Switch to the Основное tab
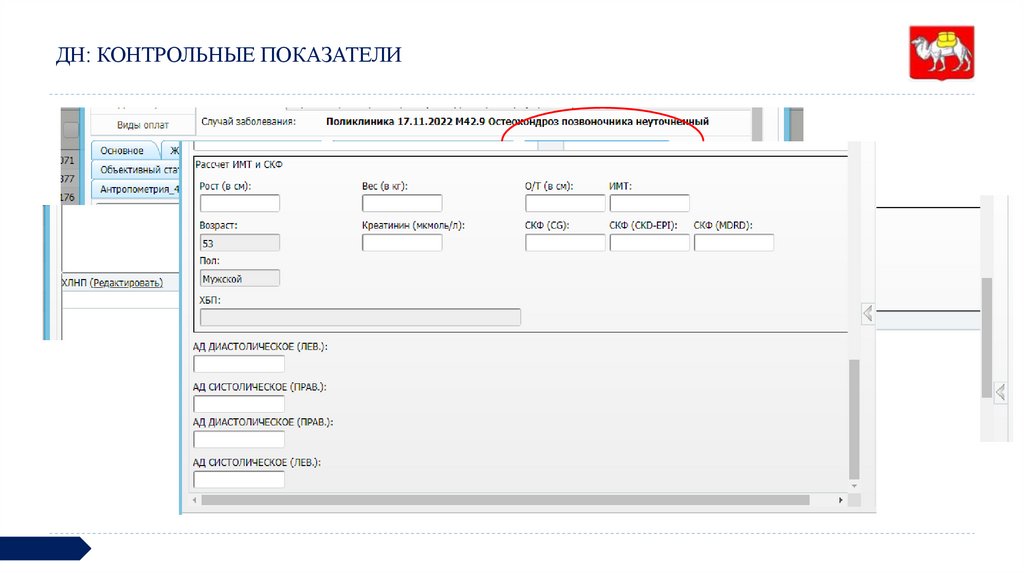Screen dimensions: 1024x574 [122, 151]
